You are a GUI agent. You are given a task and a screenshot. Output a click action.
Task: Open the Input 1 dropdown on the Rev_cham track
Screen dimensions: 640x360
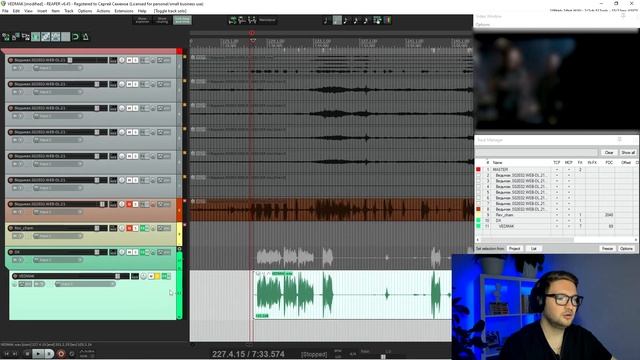tap(58, 236)
